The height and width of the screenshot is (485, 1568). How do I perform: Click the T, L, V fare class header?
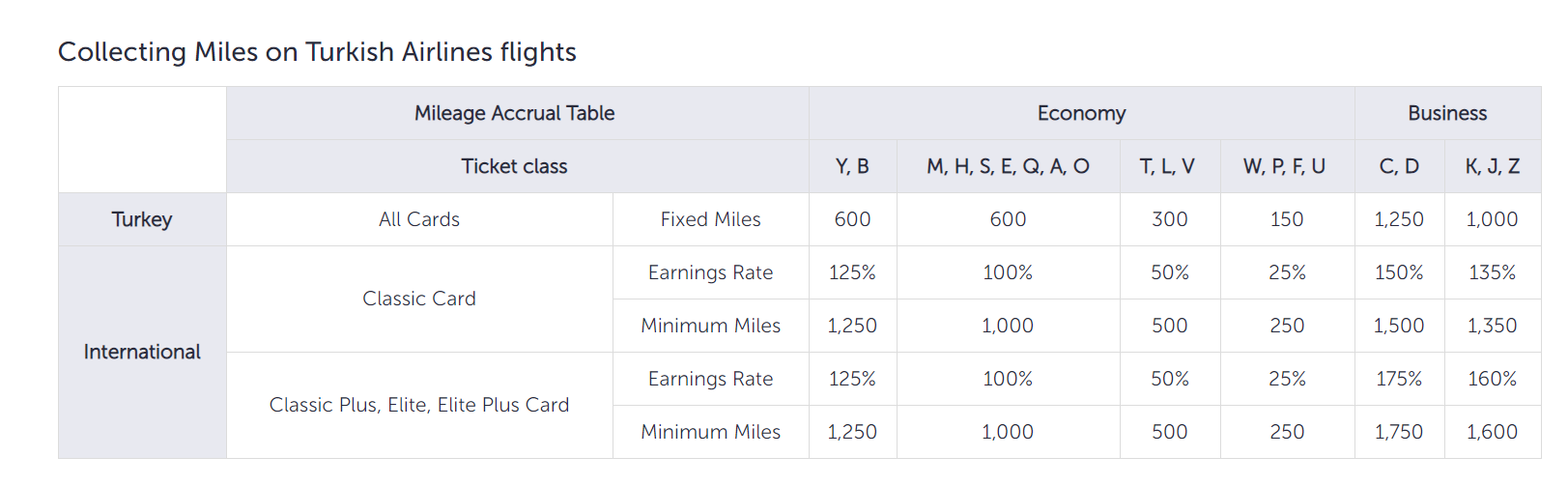click(x=1169, y=166)
